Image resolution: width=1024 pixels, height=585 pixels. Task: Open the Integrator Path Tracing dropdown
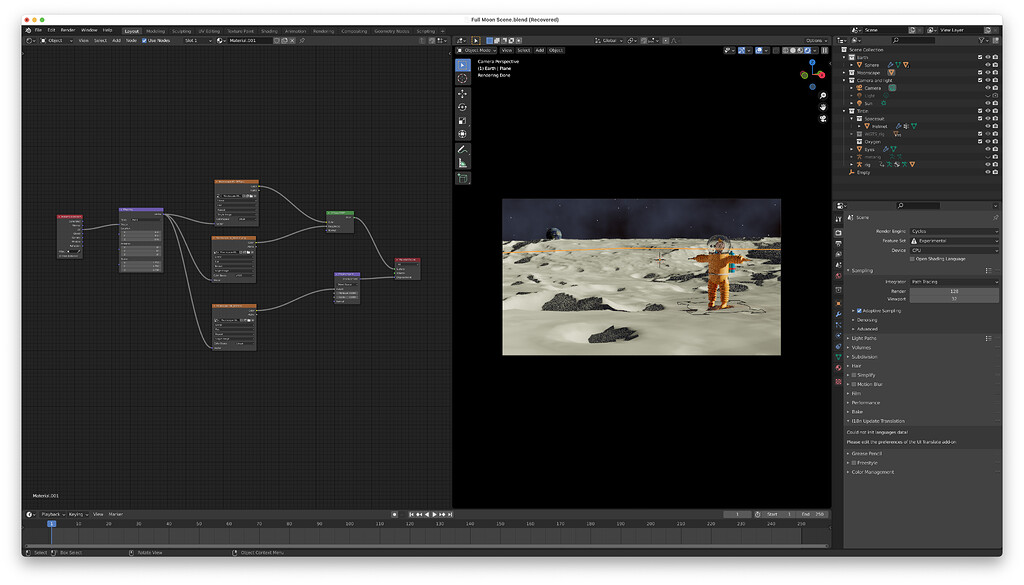(954, 282)
